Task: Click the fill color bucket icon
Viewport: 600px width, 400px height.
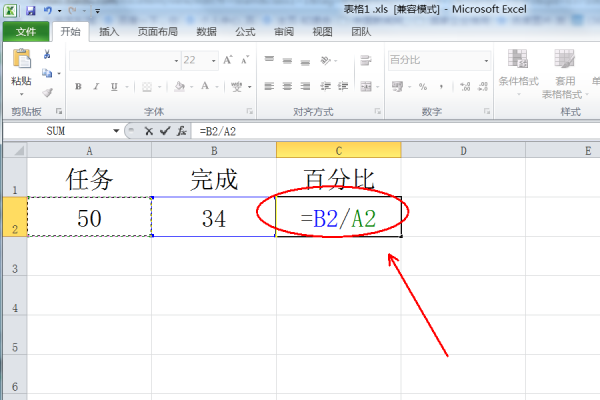Action: pos(179,87)
